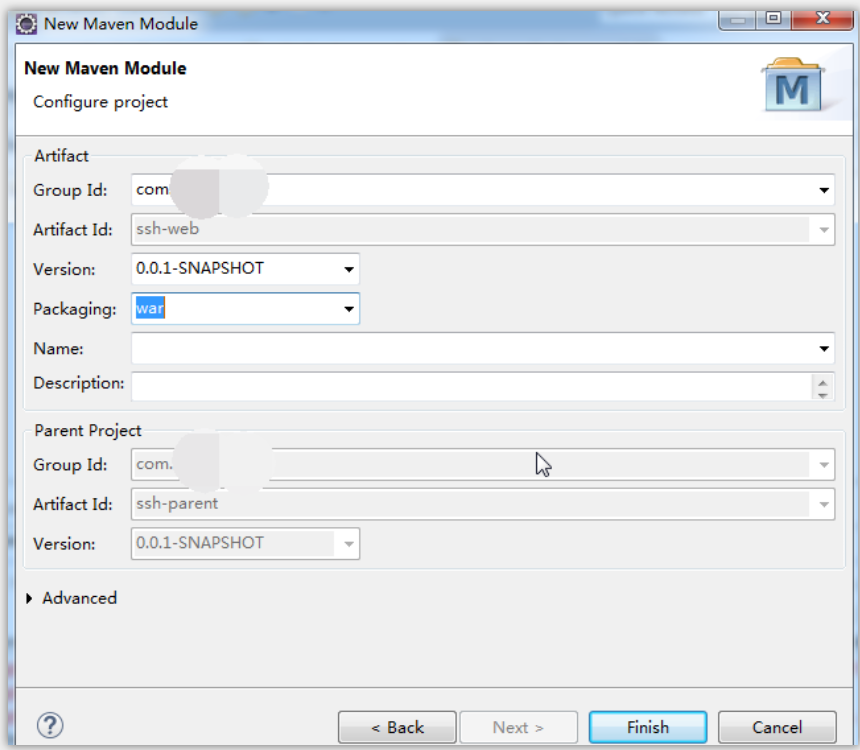Click the Parent Project group label

click(x=88, y=431)
